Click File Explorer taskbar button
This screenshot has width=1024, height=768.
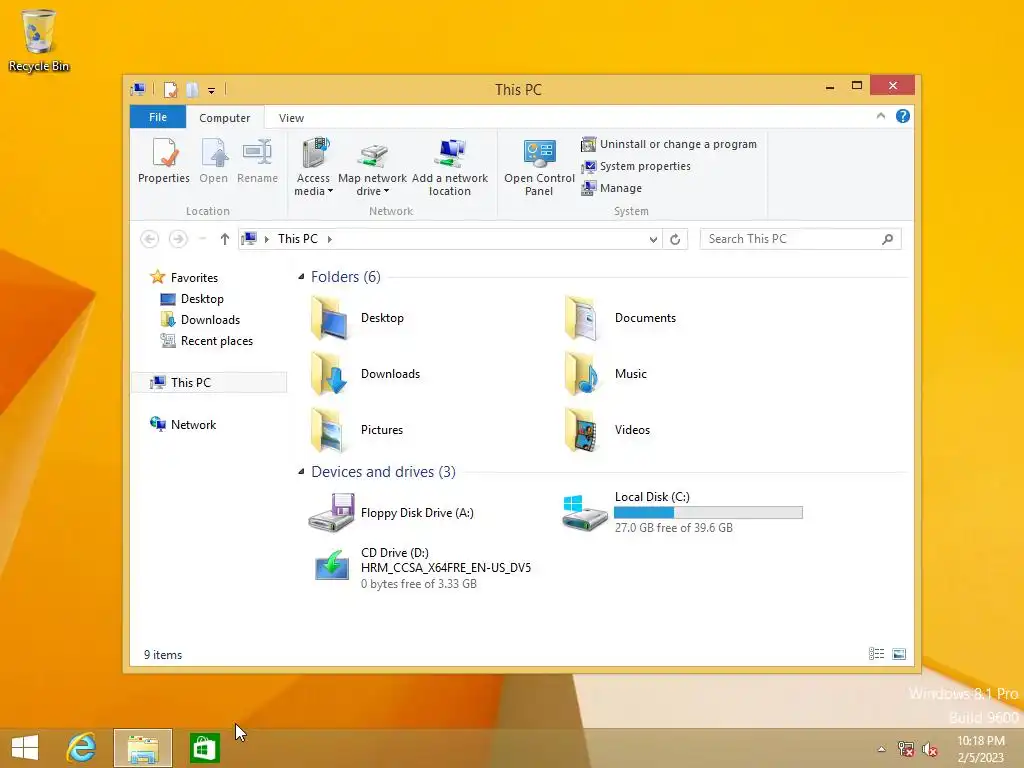click(x=143, y=748)
